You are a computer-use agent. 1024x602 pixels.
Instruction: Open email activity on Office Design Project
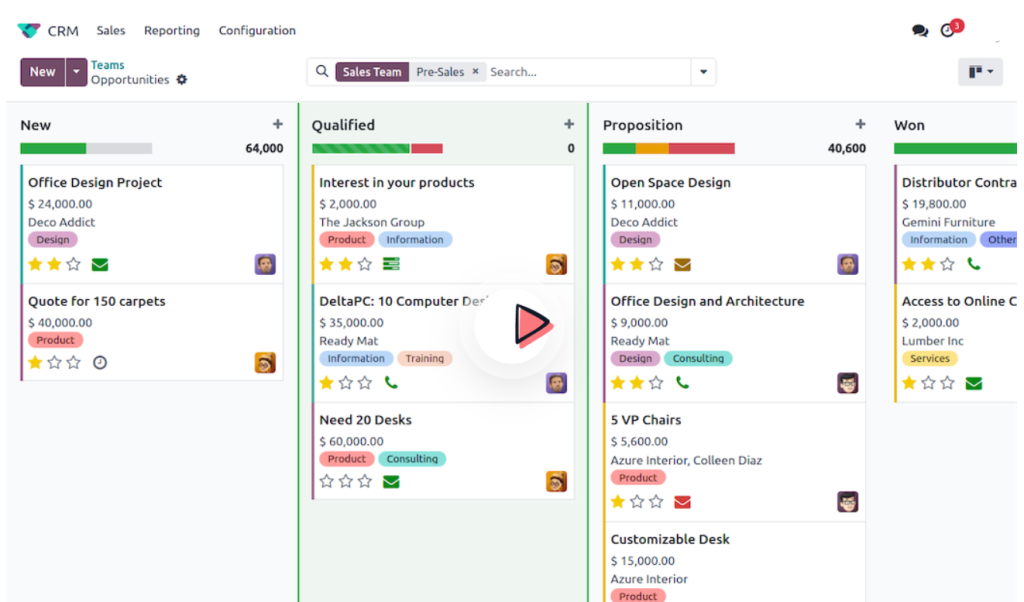tap(100, 264)
